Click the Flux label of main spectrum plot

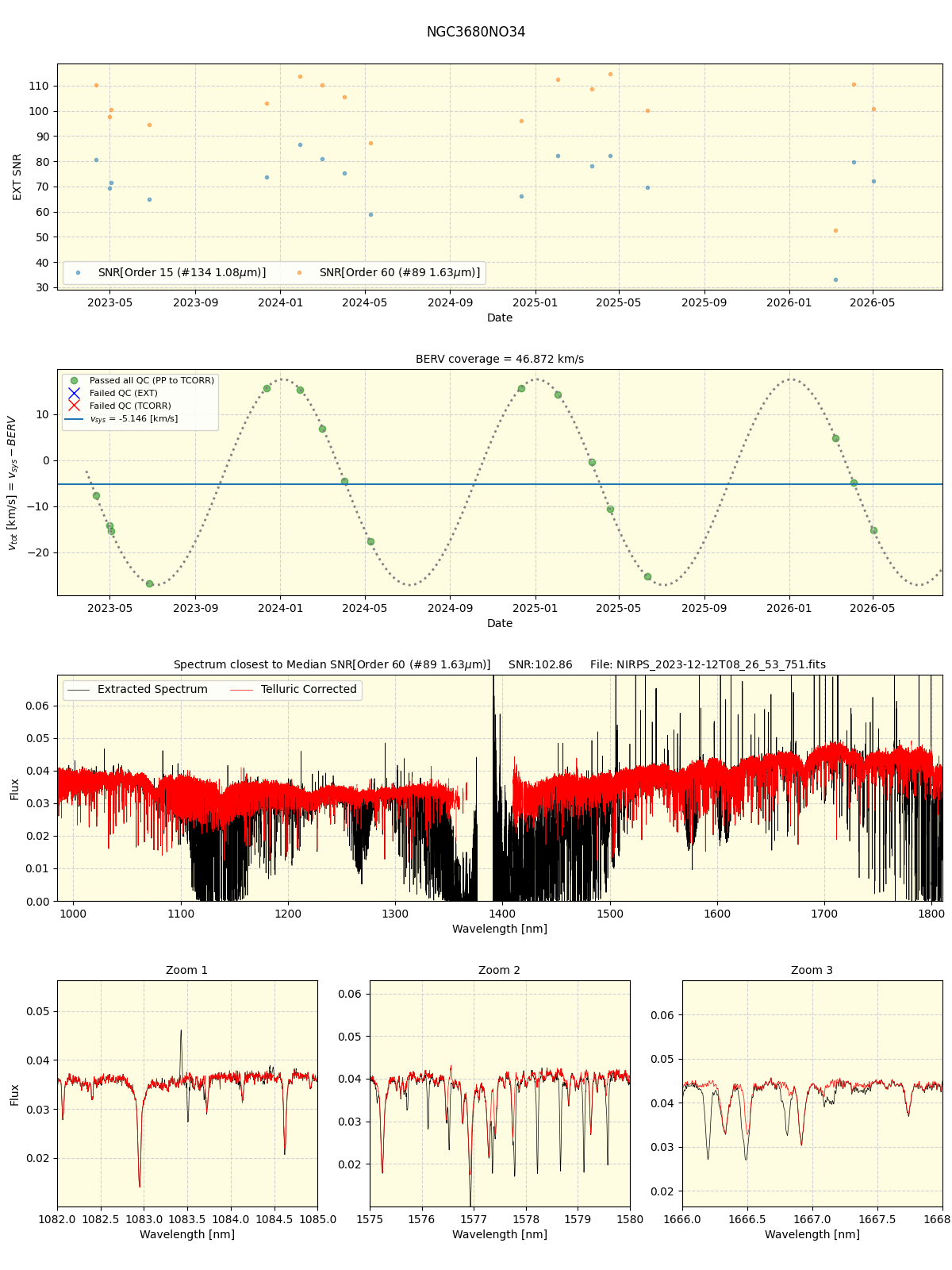point(15,789)
